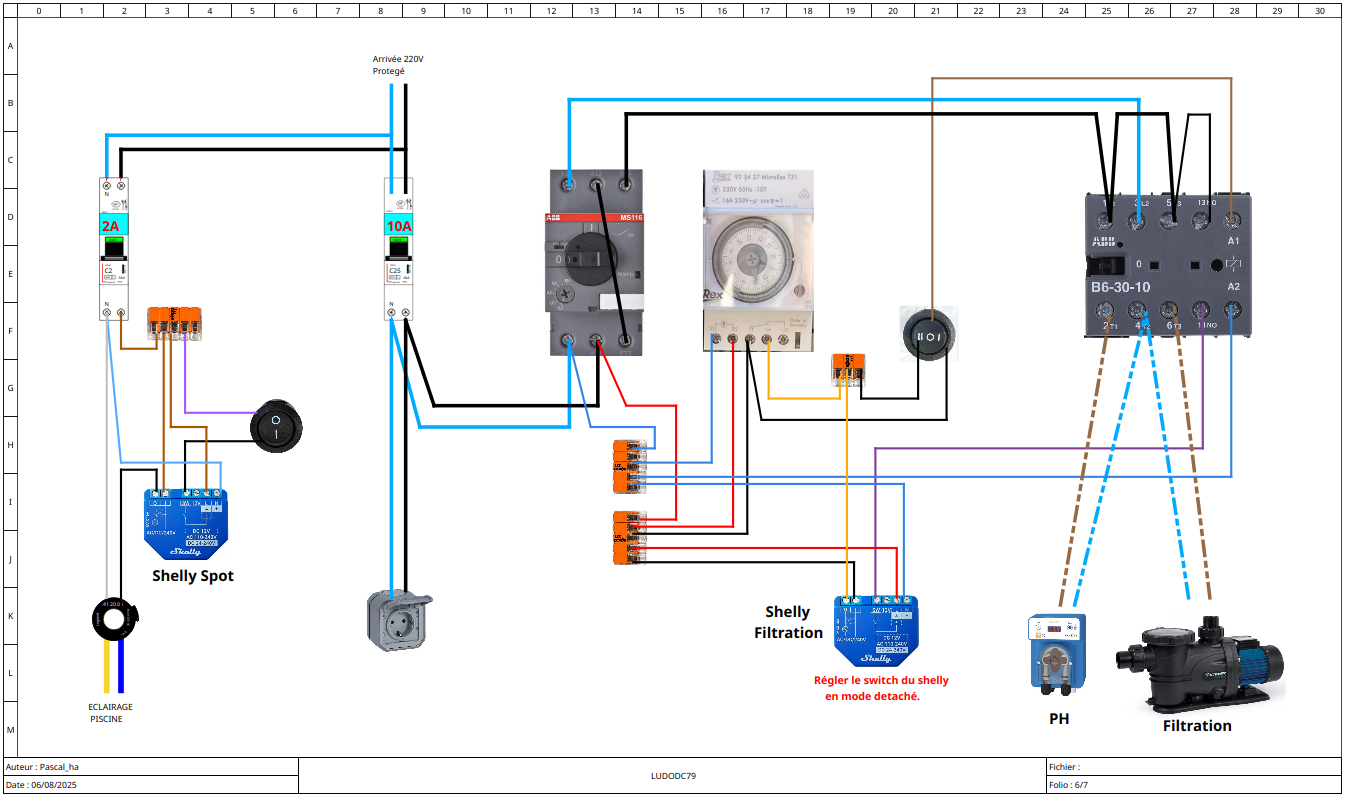
Task: Click the LUDODC79 title block cell
Action: (672, 775)
